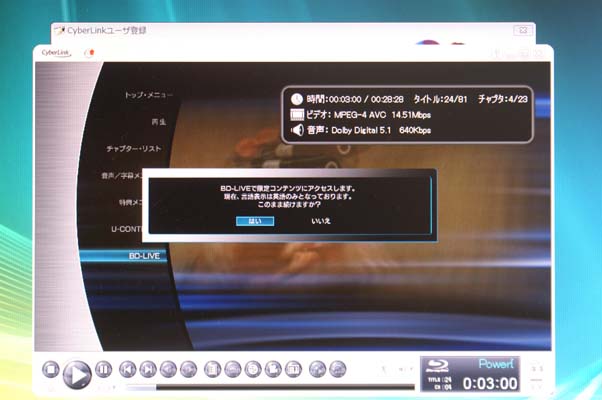Click the film icon beside ビデオ
602x400 pixels.
pos(297,114)
